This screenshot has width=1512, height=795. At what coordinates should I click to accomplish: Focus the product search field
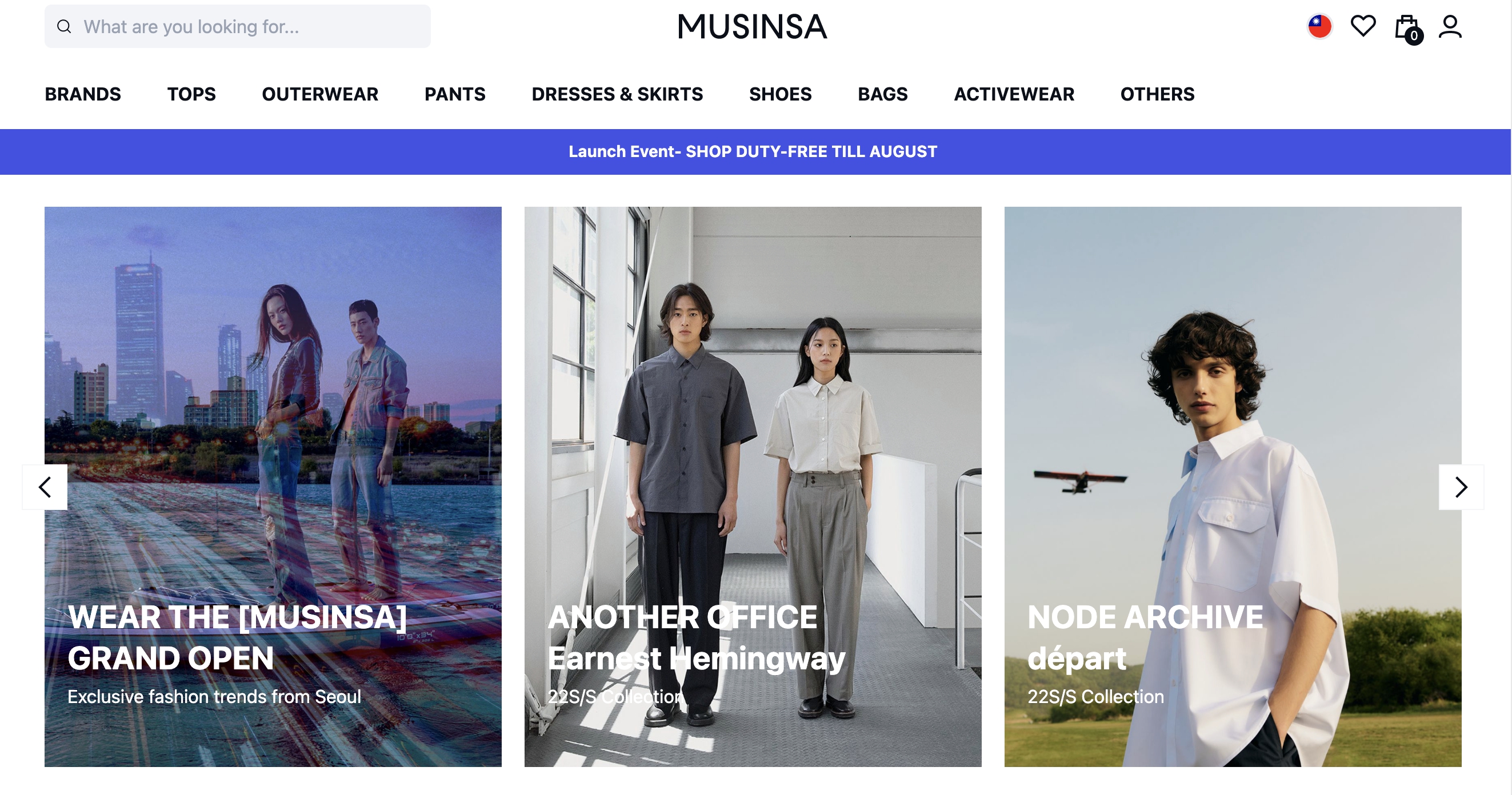[238, 26]
